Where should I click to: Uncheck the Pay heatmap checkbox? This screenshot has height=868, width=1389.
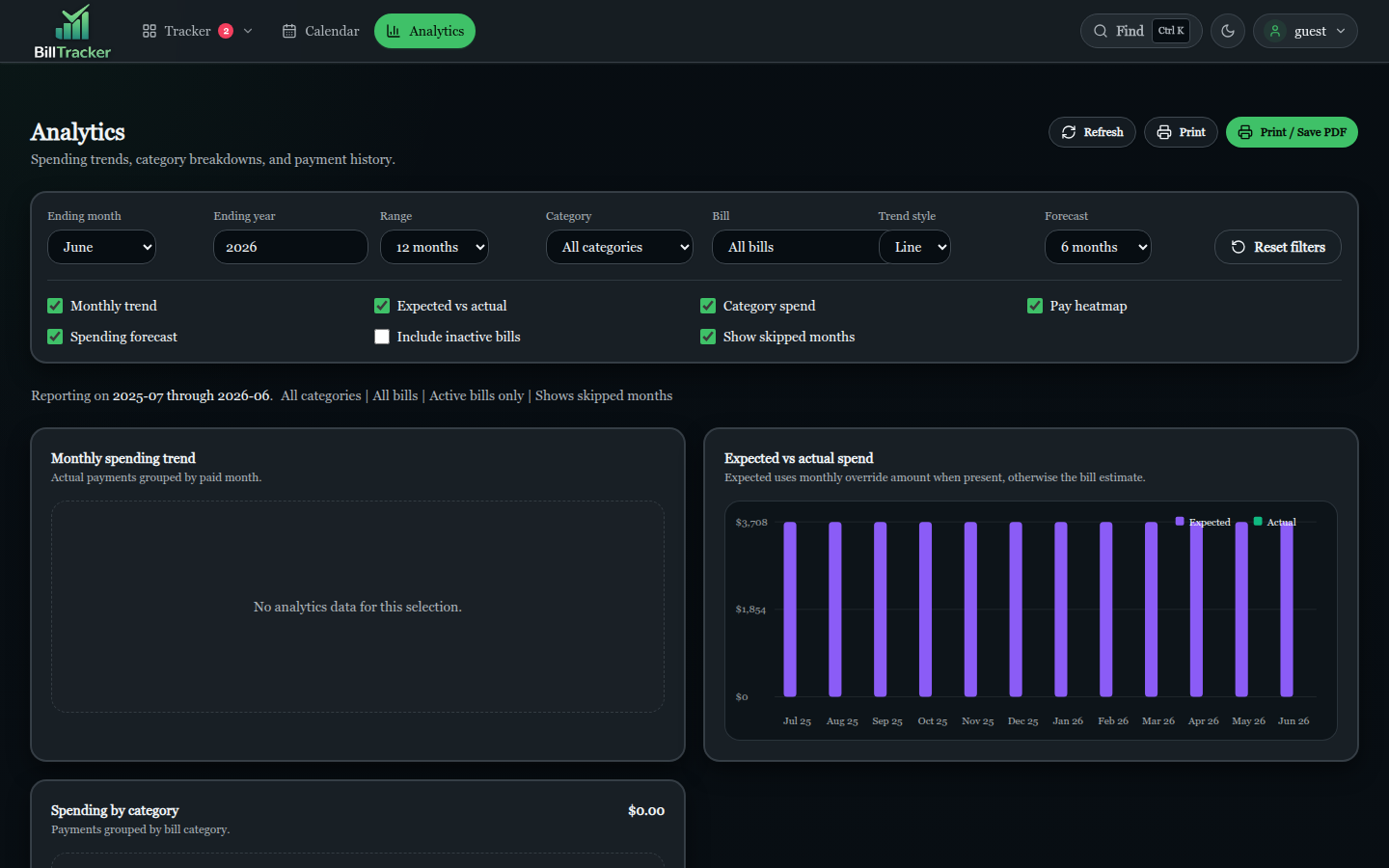coord(1035,306)
